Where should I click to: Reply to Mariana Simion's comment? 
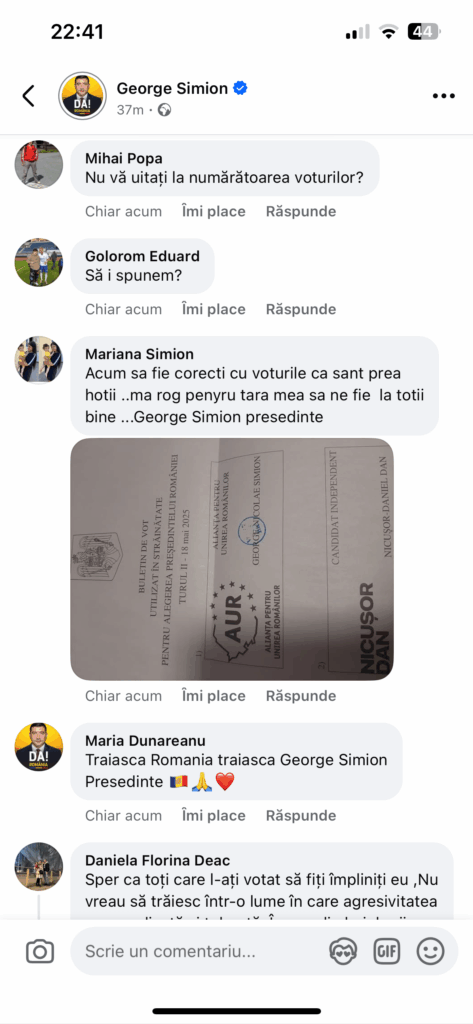(301, 696)
